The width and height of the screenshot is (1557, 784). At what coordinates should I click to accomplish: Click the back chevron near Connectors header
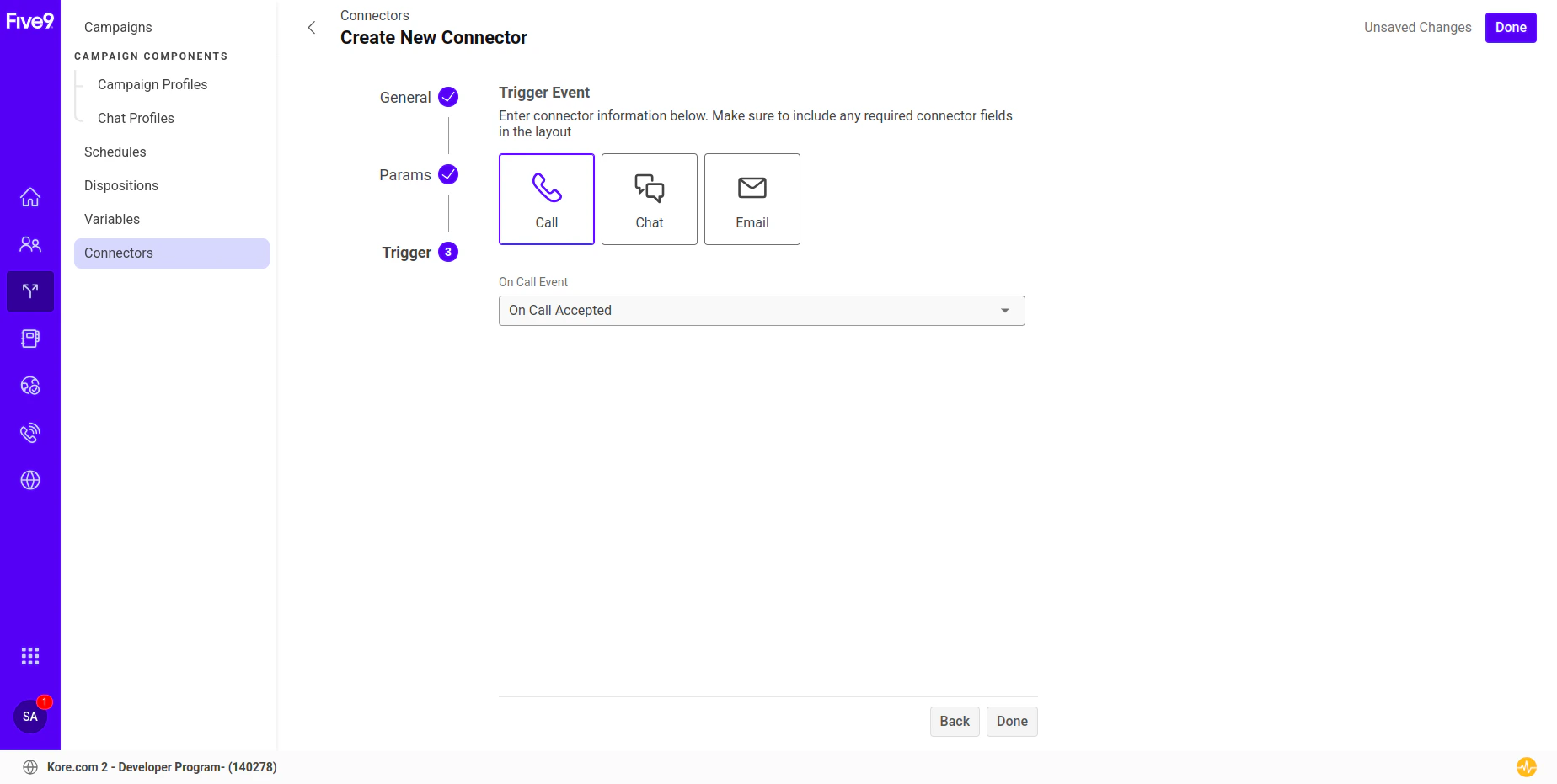coord(312,27)
